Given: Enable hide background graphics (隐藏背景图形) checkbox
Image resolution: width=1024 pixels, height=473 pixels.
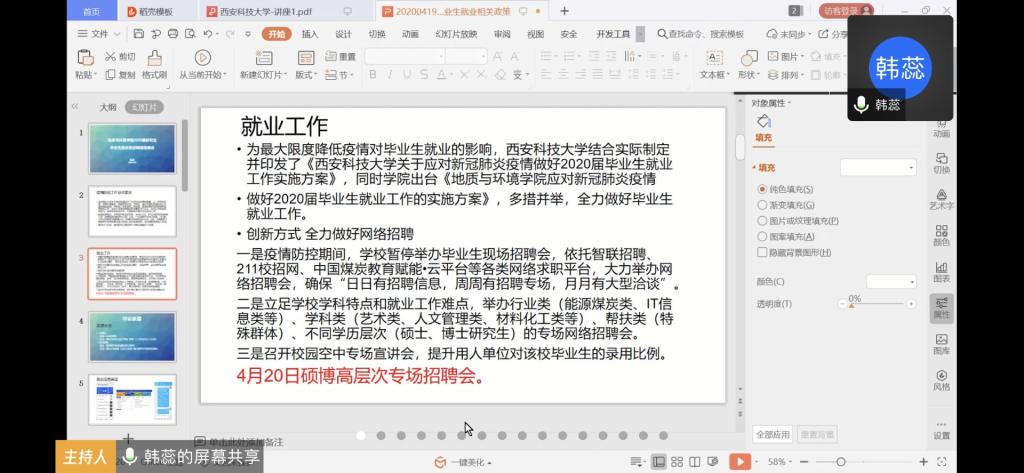Looking at the screenshot, I should 763,252.
